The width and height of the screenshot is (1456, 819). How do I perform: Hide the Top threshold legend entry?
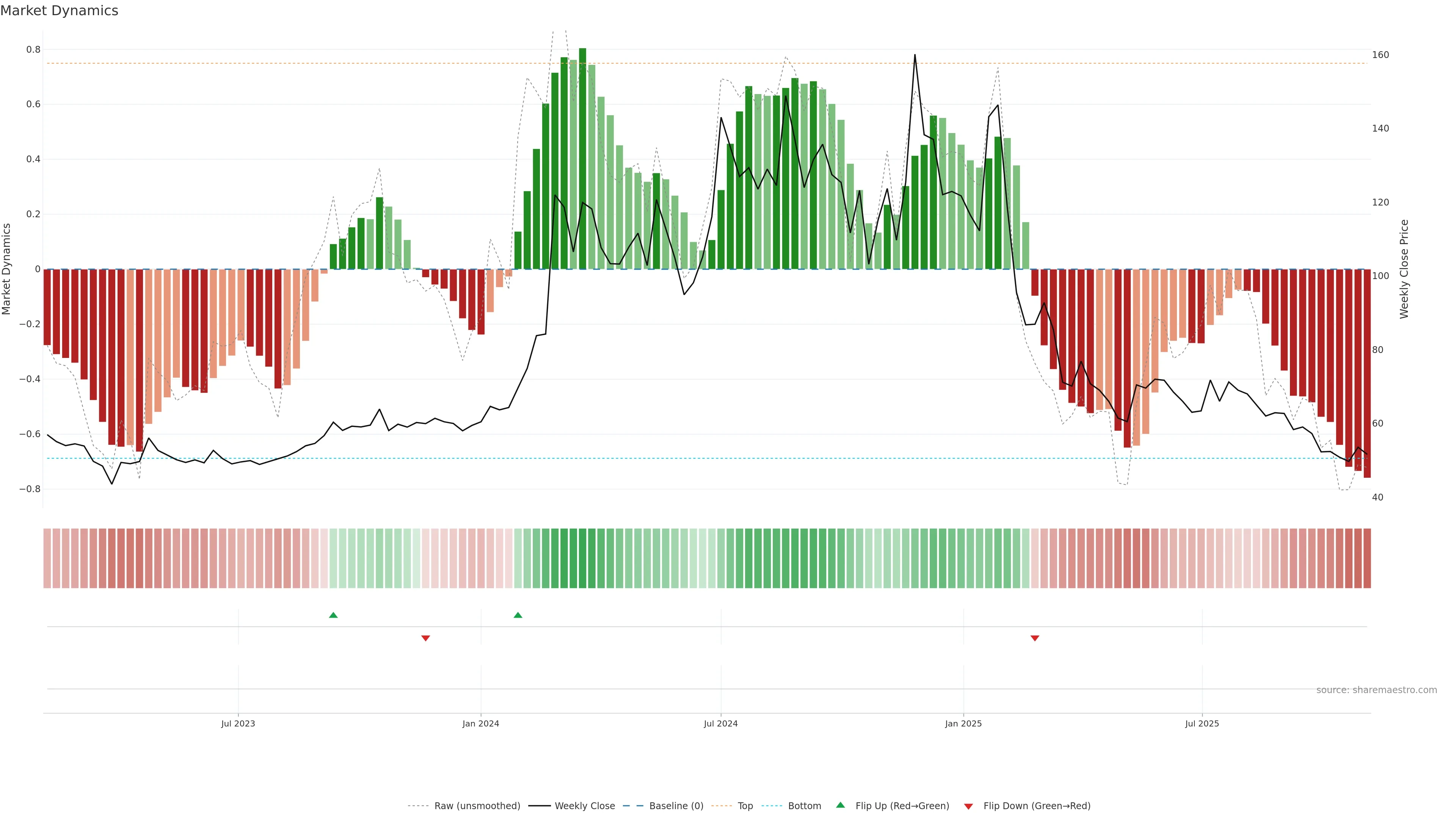pyautogui.click(x=745, y=806)
